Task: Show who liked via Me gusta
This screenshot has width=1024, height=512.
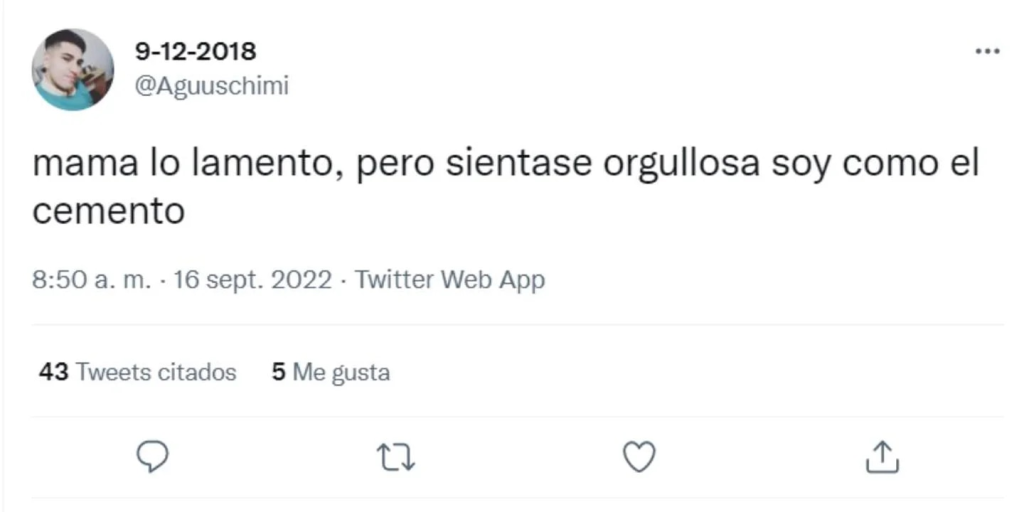Action: [341, 373]
